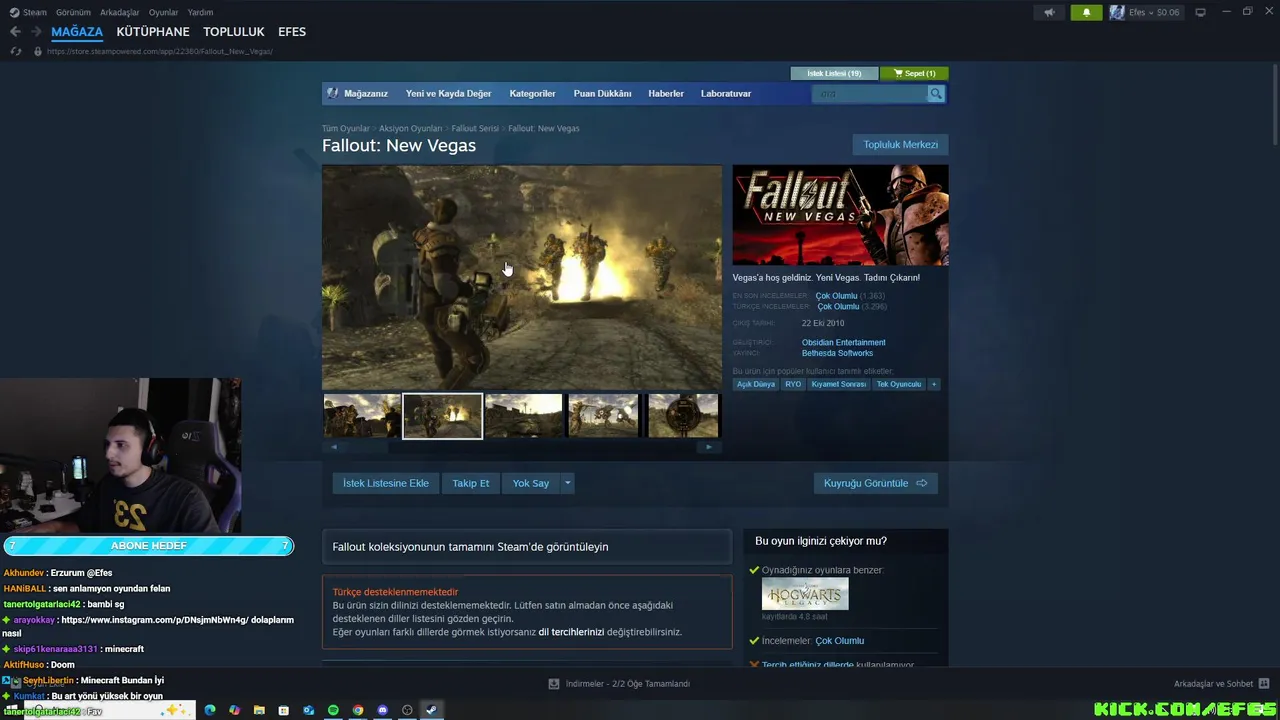Go forward with the forward arrow
This screenshot has height=720, width=1280.
[36, 32]
